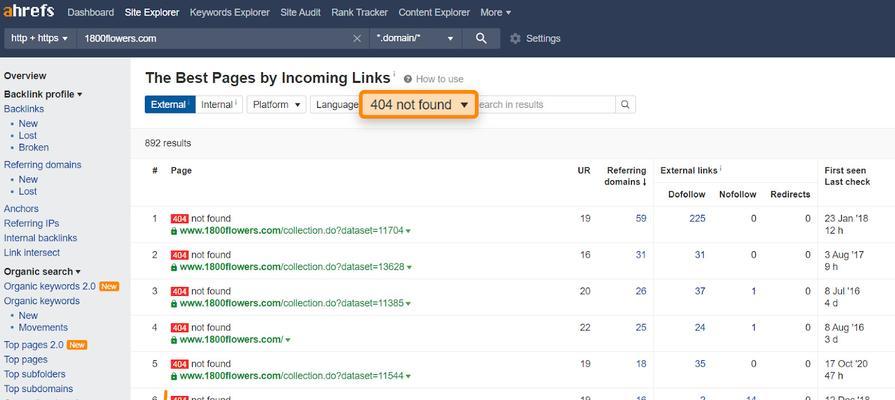This screenshot has height=400, width=895.
Task: Expand URL menu arrow for dataset=11544
Action: pos(409,376)
